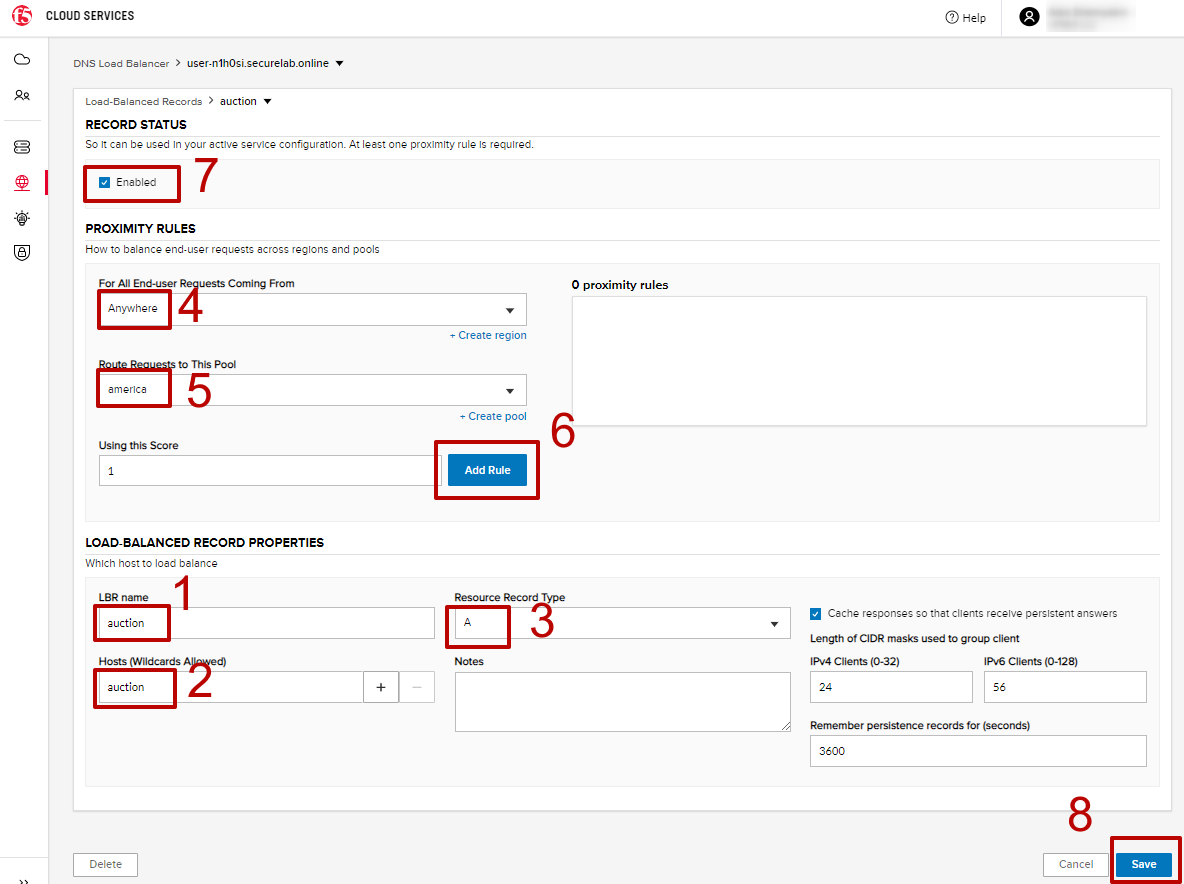Viewport: 1184px width, 884px height.
Task: Open the DNS server stack icon
Action: (x=22, y=146)
